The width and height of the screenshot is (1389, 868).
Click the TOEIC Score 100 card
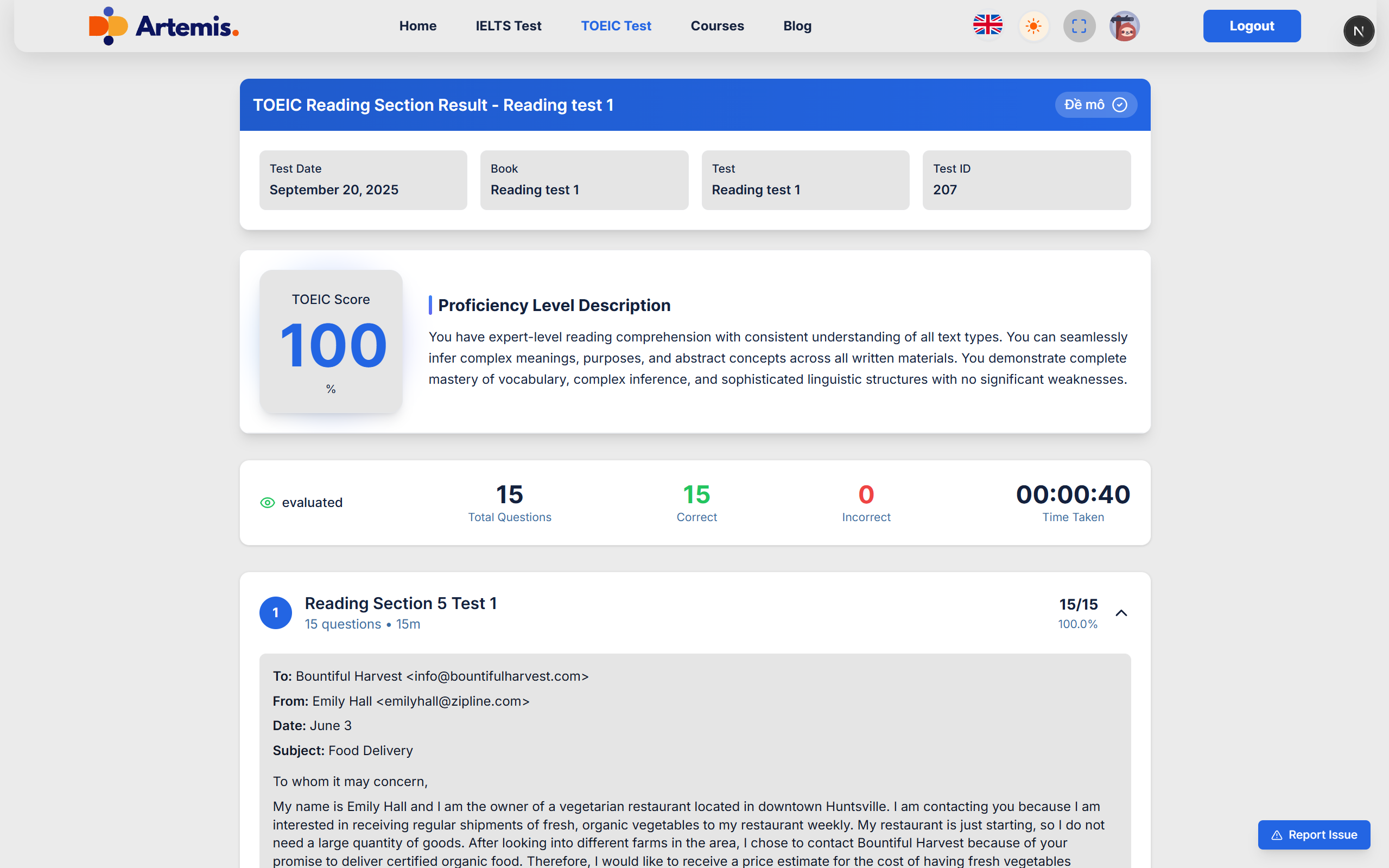(331, 341)
